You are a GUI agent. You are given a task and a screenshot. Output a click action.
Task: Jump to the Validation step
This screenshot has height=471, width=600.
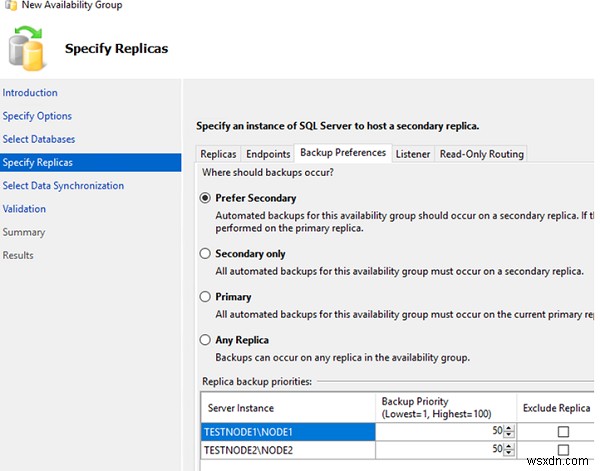pyautogui.click(x=24, y=209)
